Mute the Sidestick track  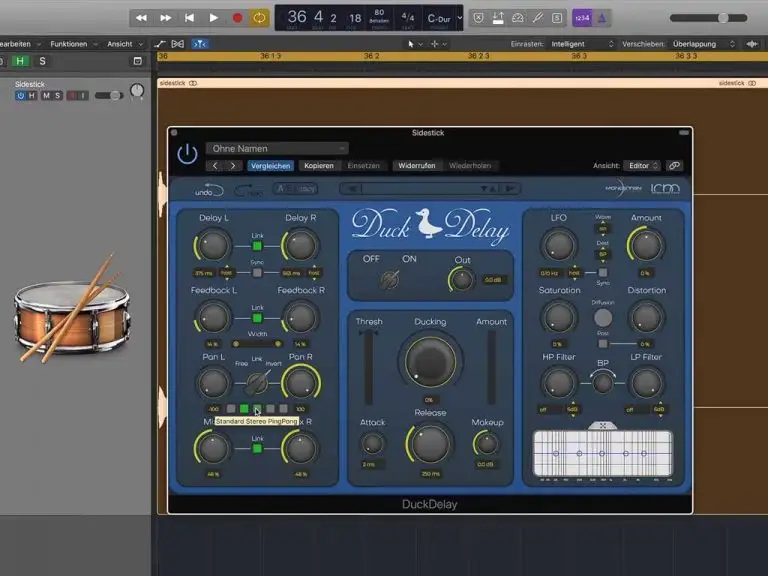tap(46, 96)
